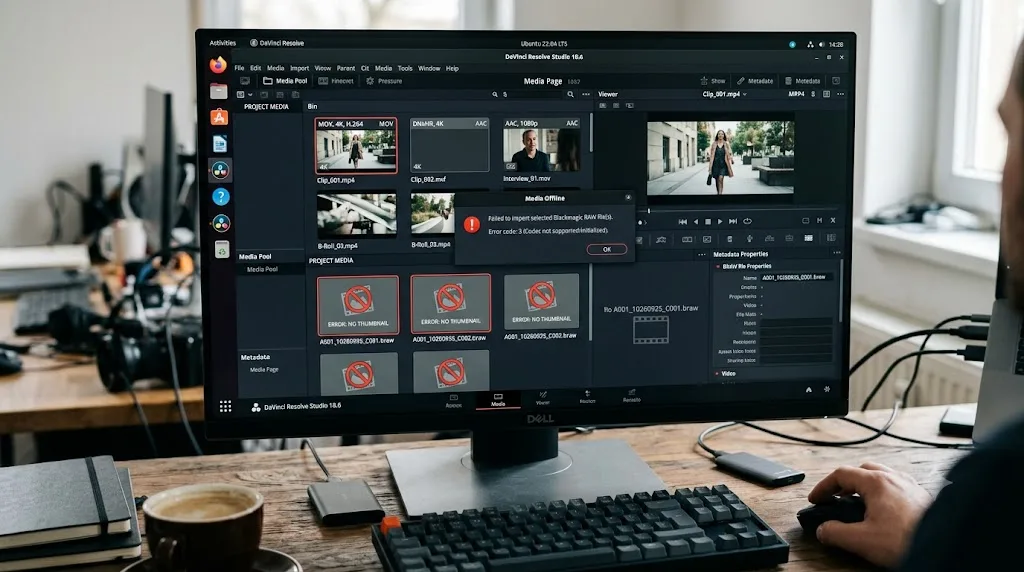
Task: Select Media Page under Metadata sidebar
Action: click(264, 370)
